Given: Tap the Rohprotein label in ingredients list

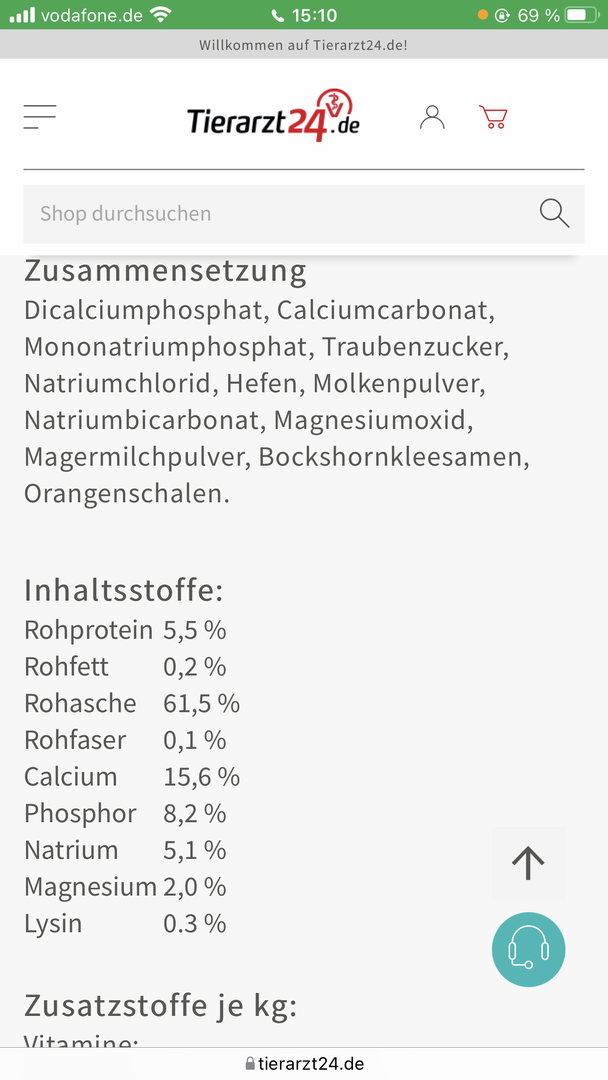Looking at the screenshot, I should pyautogui.click(x=88, y=630).
